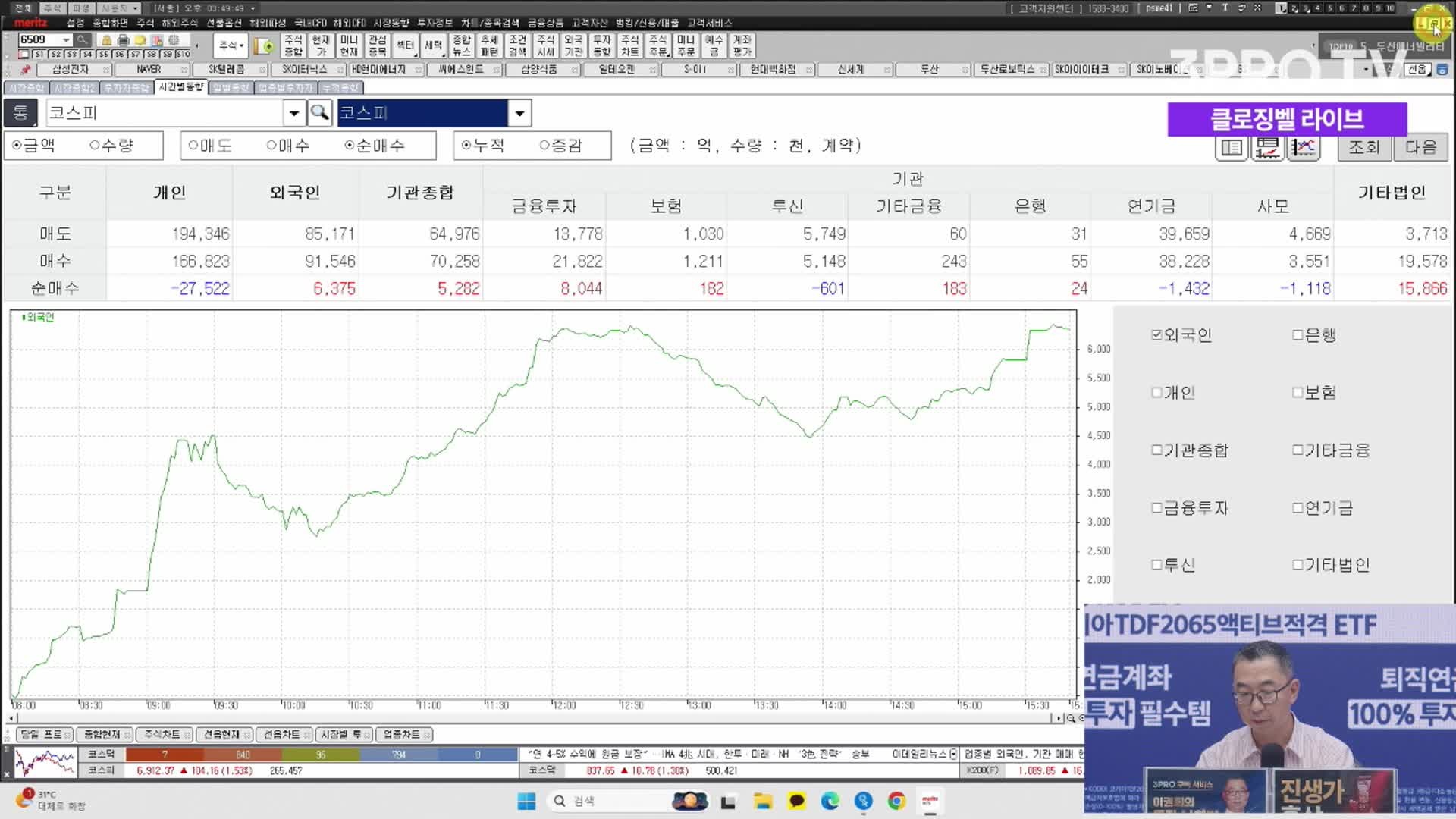The height and width of the screenshot is (819, 1456).
Task: Open the 주식 dropdown in the toolbar
Action: pyautogui.click(x=231, y=45)
